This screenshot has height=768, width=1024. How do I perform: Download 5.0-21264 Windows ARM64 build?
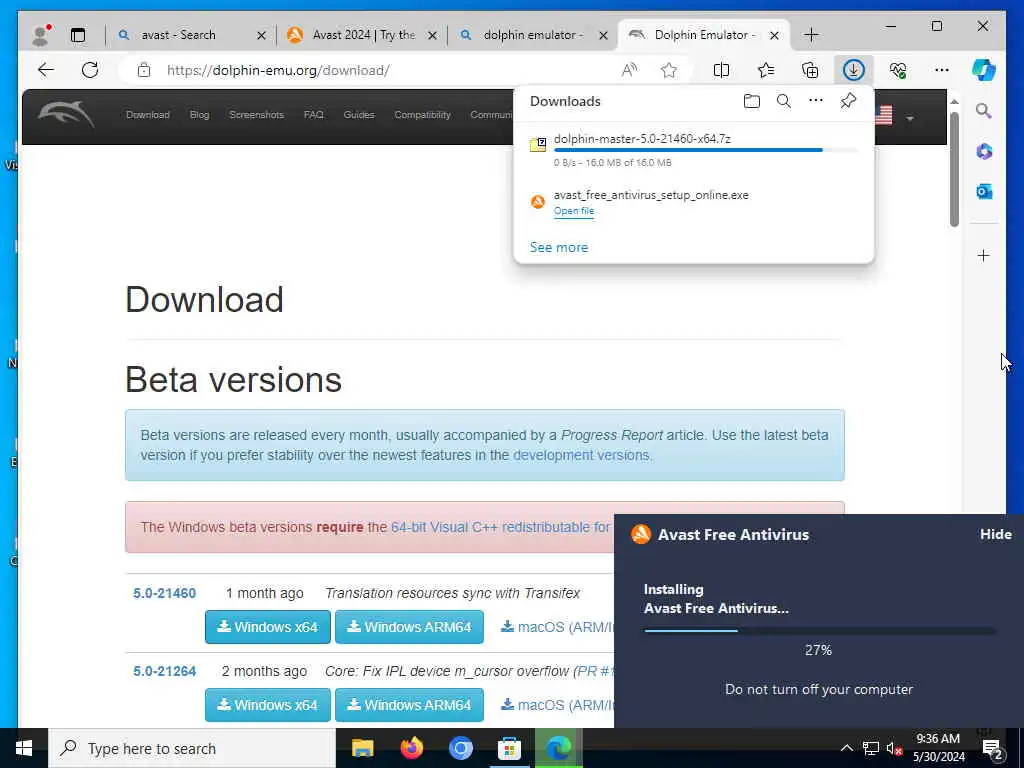pos(409,705)
